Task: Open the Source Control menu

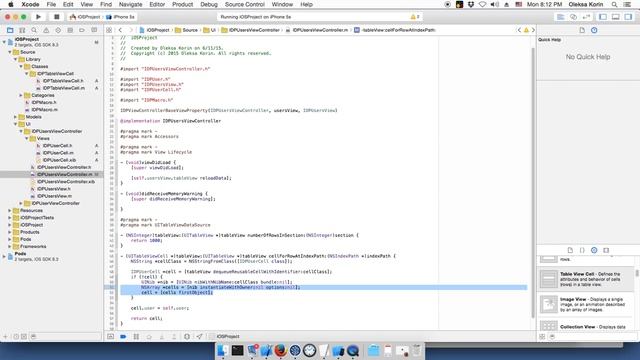Action: [x=244, y=4]
